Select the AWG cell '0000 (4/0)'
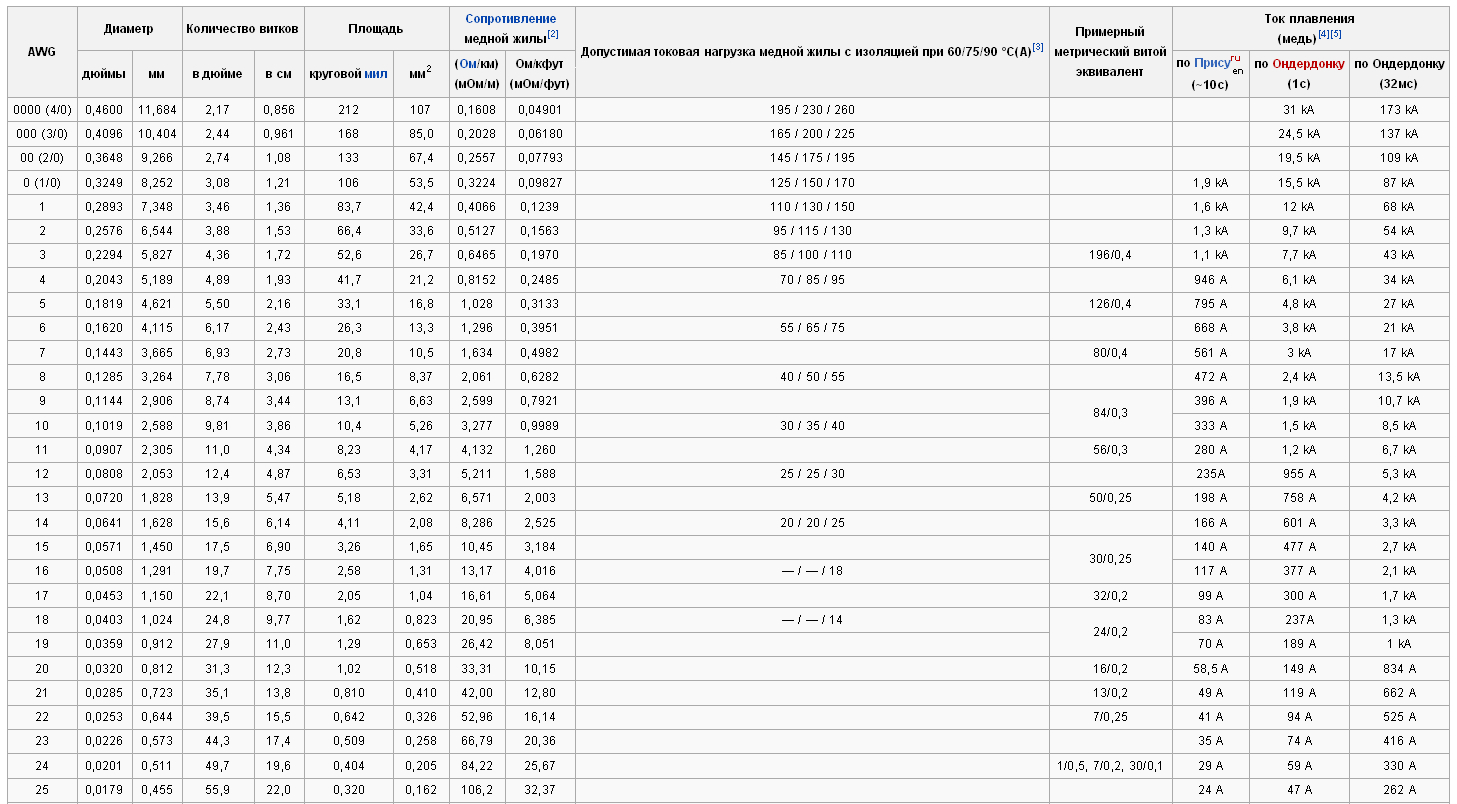 [41, 110]
